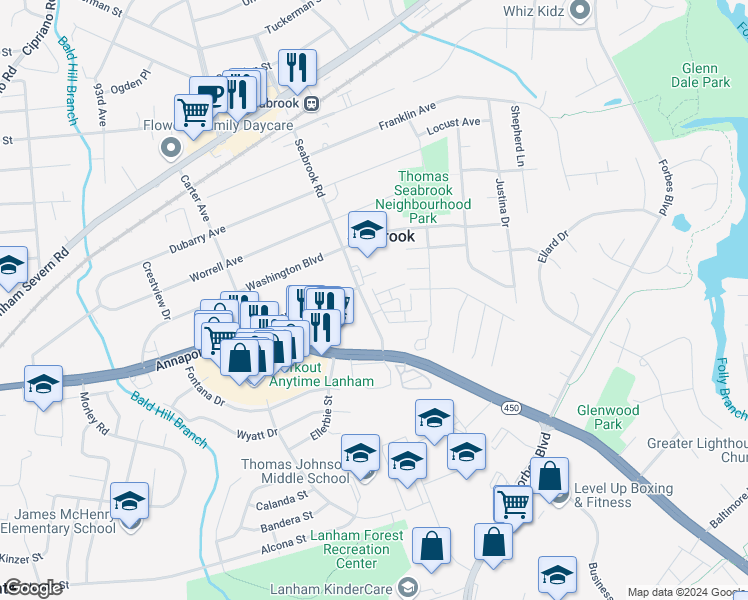Image resolution: width=748 pixels, height=600 pixels.
Task: Open the school marker near James McHenry Elementary
Action: (129, 502)
